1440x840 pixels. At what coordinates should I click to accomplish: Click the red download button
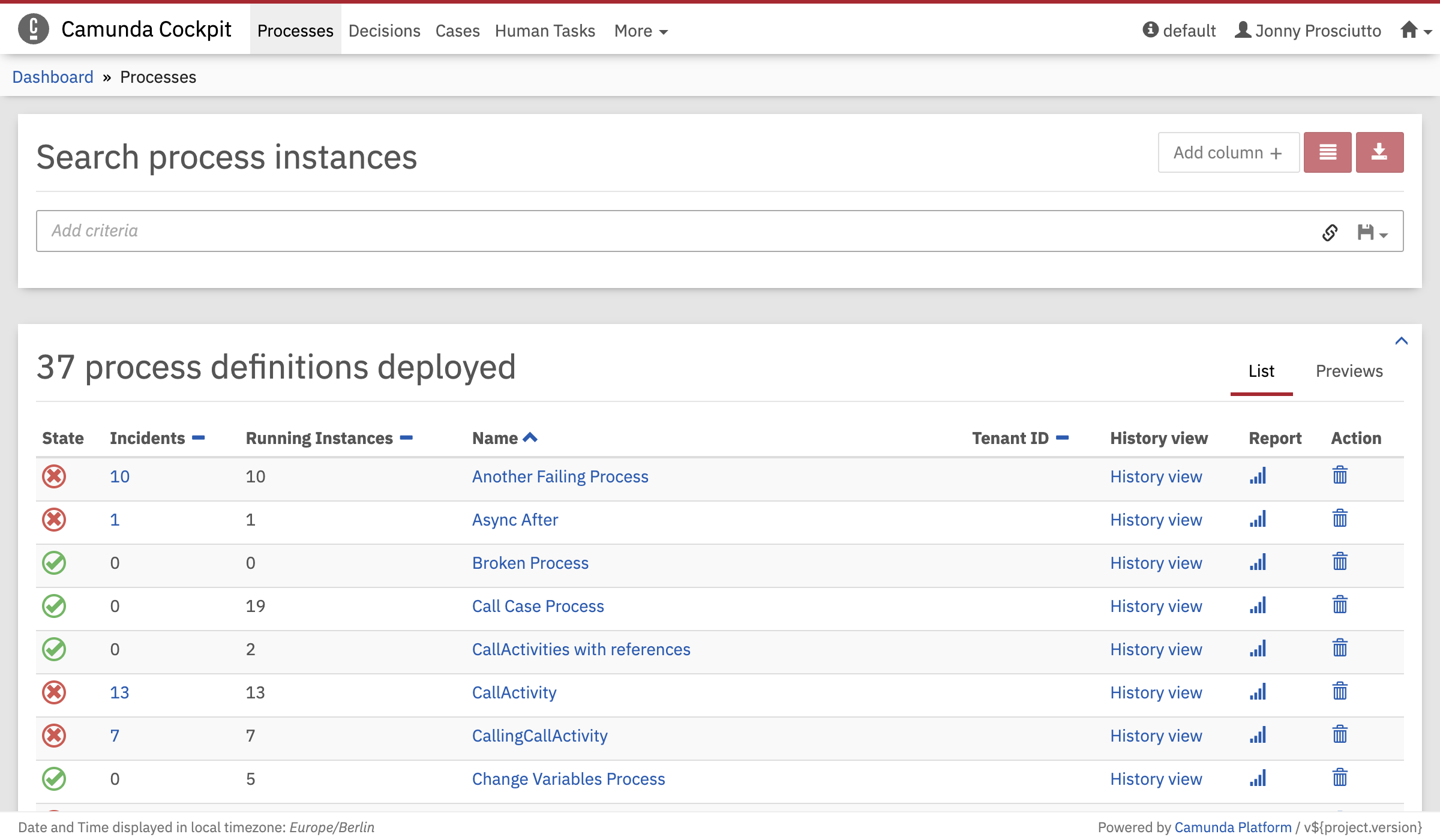pyautogui.click(x=1379, y=152)
